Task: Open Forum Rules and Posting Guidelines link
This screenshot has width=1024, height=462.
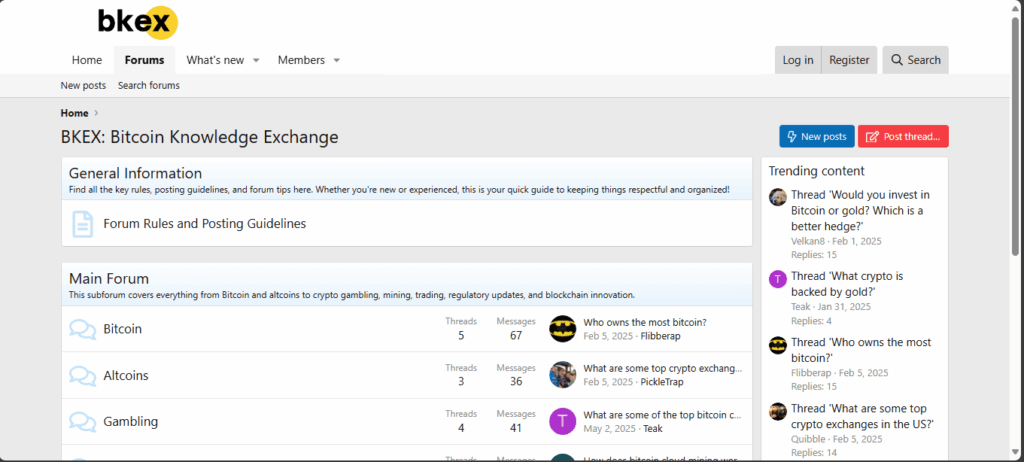Action: (204, 224)
